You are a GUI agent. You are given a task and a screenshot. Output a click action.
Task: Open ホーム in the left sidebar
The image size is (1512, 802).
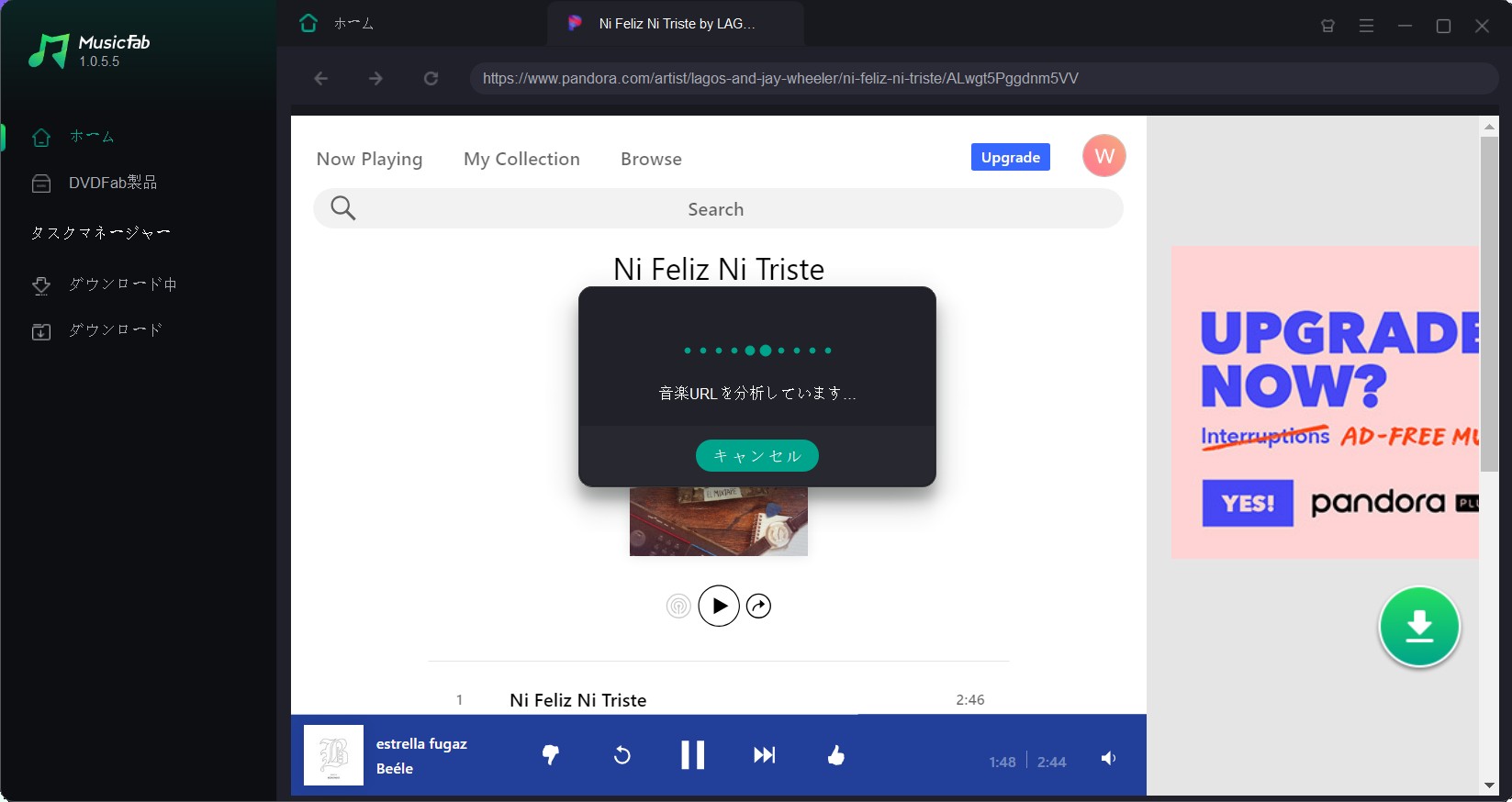(92, 137)
